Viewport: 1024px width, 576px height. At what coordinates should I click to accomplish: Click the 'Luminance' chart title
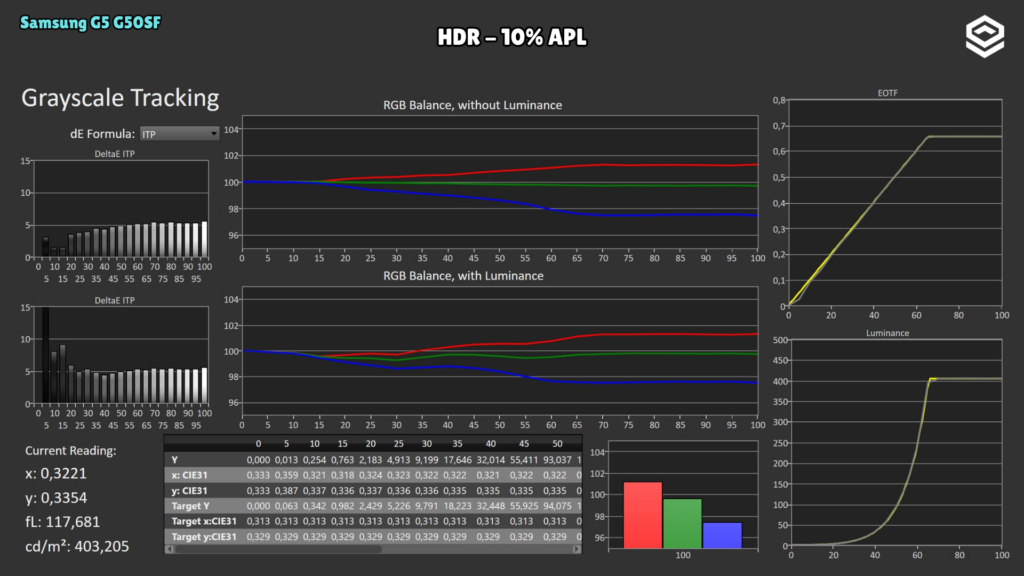887,333
